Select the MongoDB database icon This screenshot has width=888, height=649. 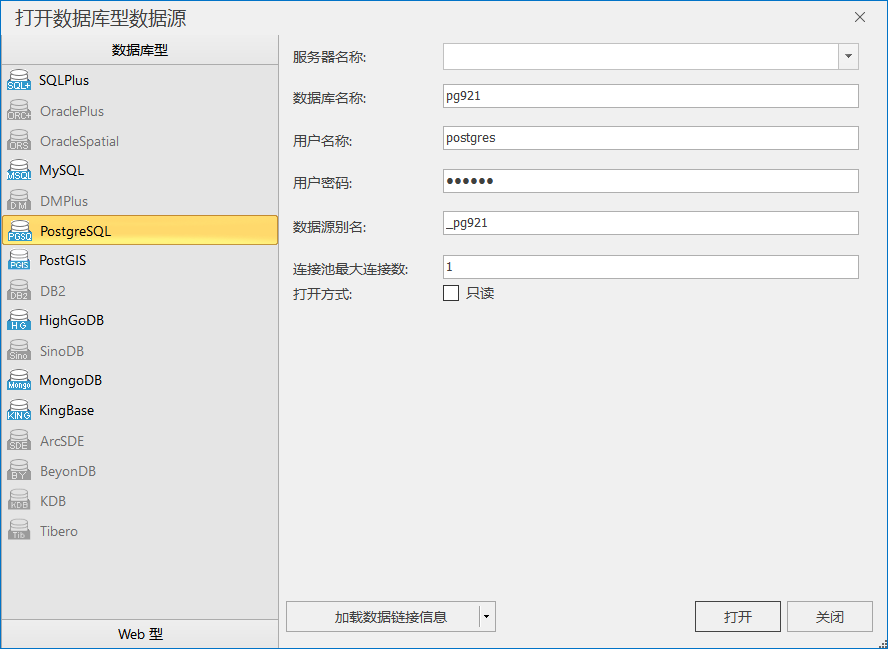[x=19, y=381]
